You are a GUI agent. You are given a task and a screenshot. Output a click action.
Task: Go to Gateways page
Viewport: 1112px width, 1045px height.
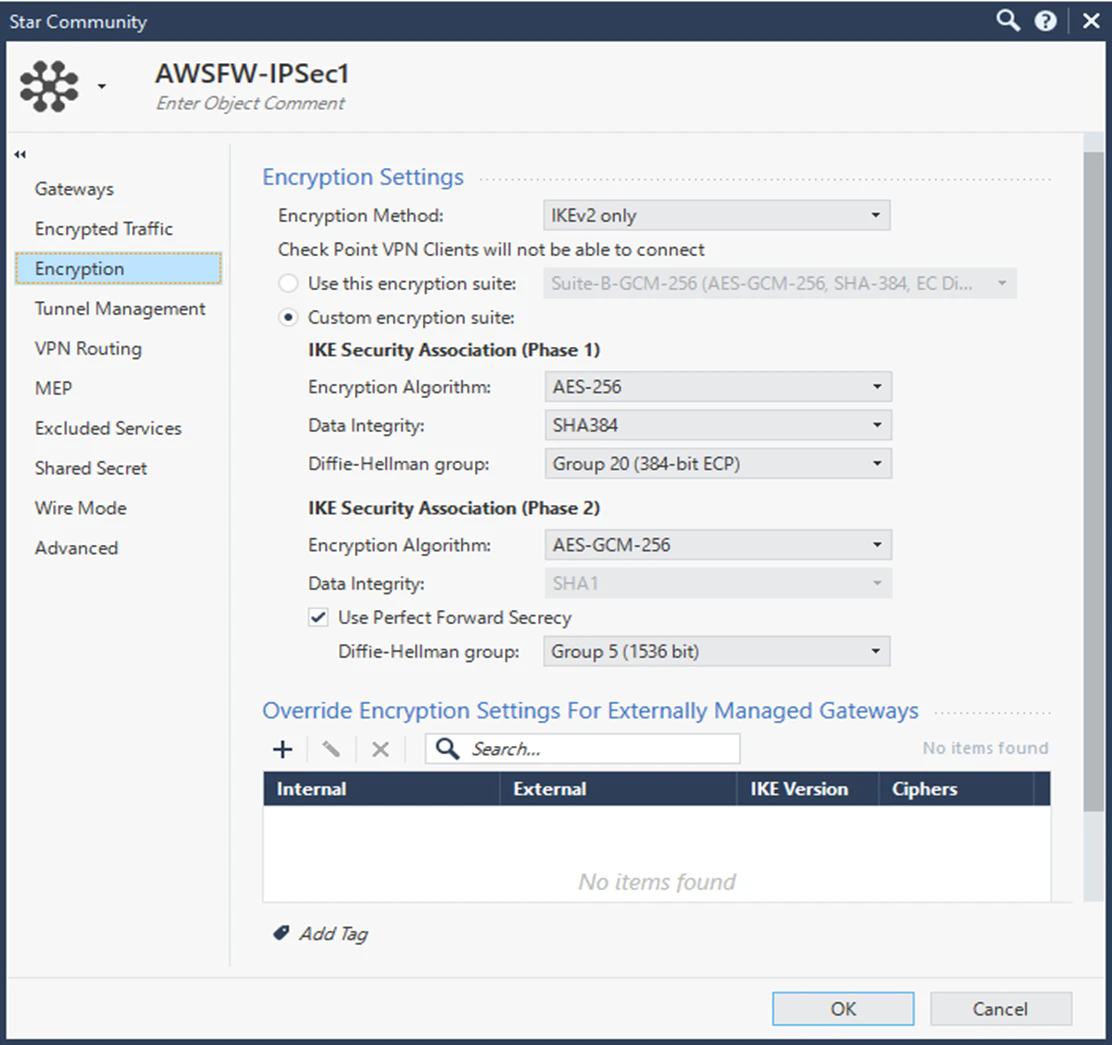click(74, 189)
